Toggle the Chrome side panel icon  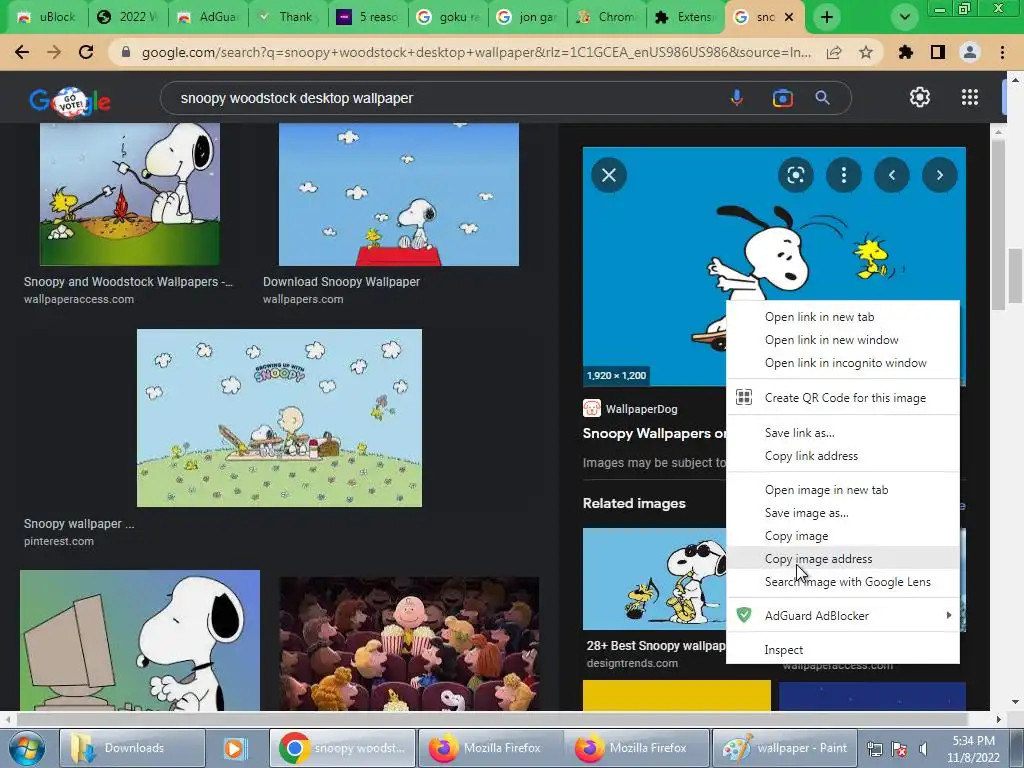[938, 52]
